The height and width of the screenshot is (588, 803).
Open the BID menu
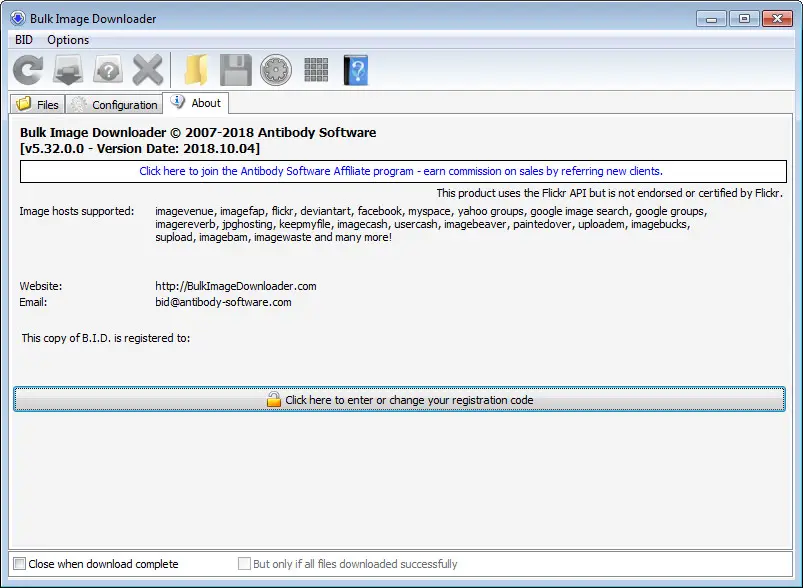pos(24,40)
